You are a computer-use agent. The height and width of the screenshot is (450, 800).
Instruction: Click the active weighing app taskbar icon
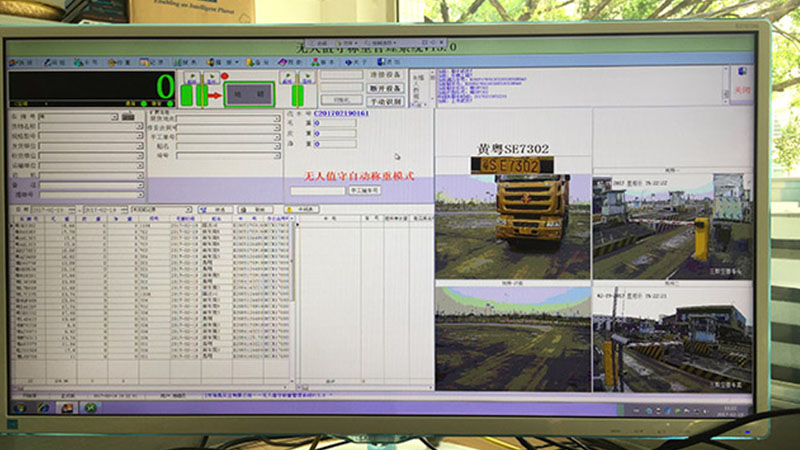click(x=67, y=408)
